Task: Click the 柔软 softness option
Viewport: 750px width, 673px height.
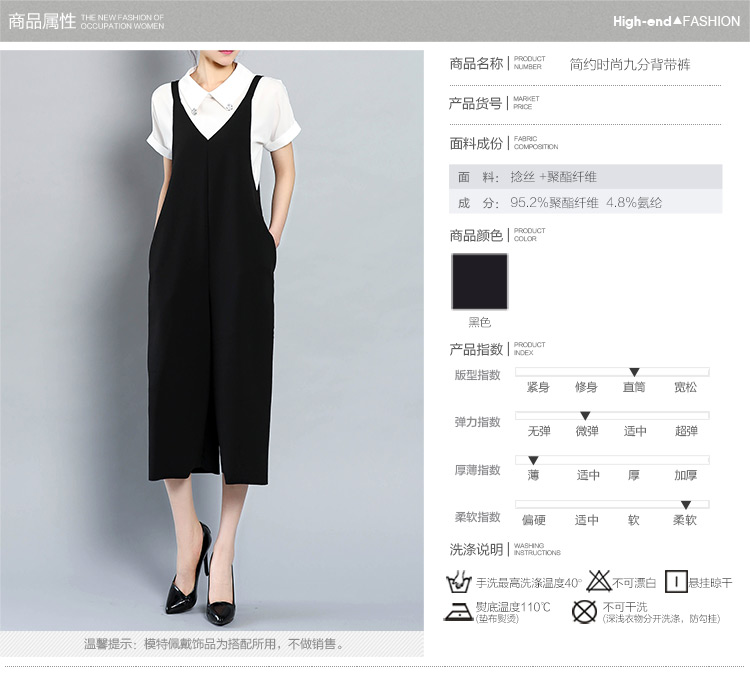Action: coord(685,520)
